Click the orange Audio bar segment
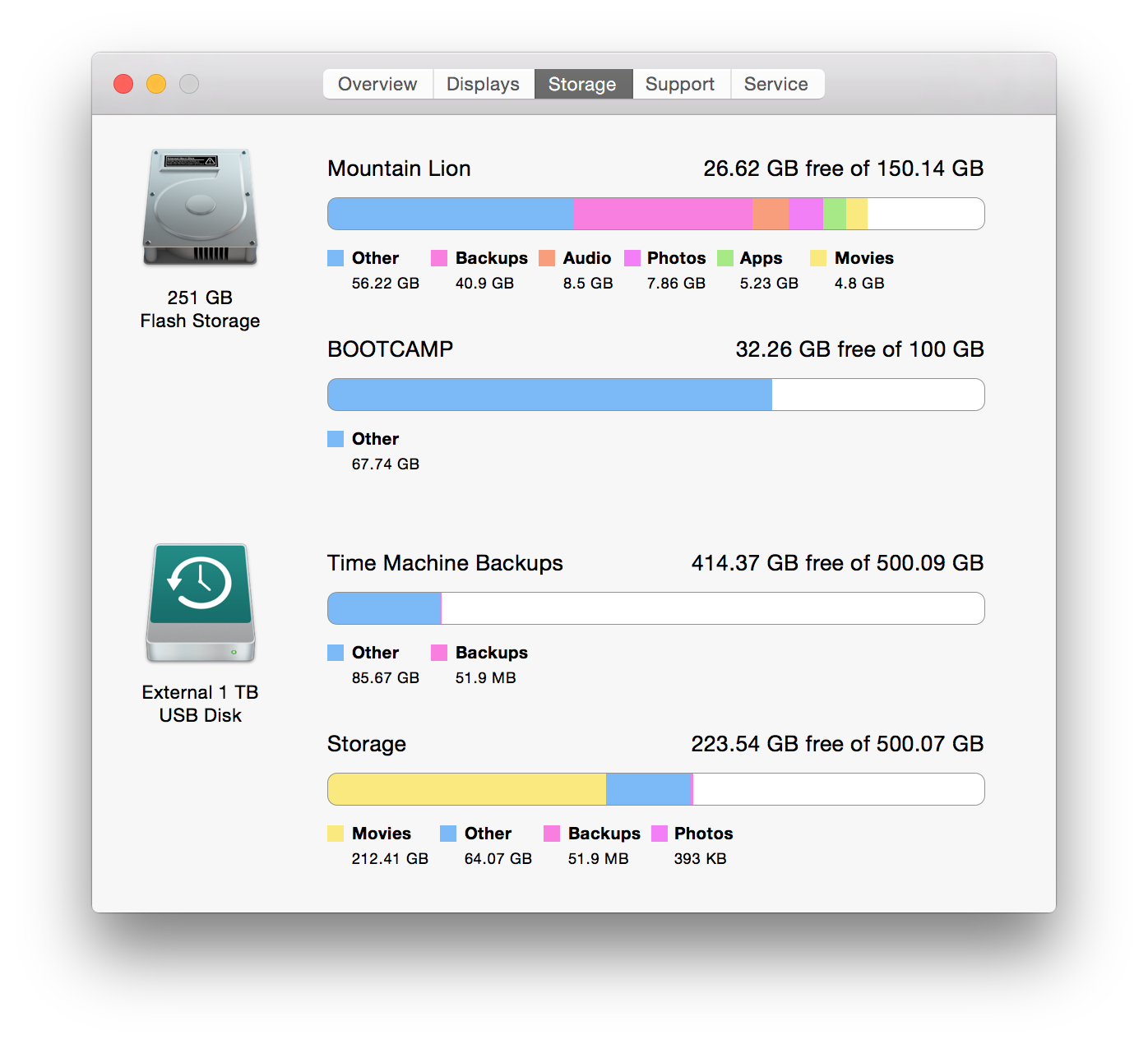This screenshot has width=1148, height=1044. coord(771,214)
